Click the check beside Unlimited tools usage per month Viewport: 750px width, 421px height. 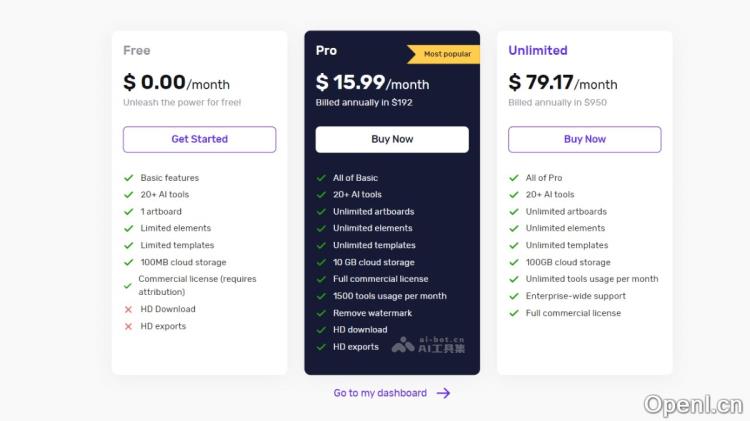(x=514, y=279)
